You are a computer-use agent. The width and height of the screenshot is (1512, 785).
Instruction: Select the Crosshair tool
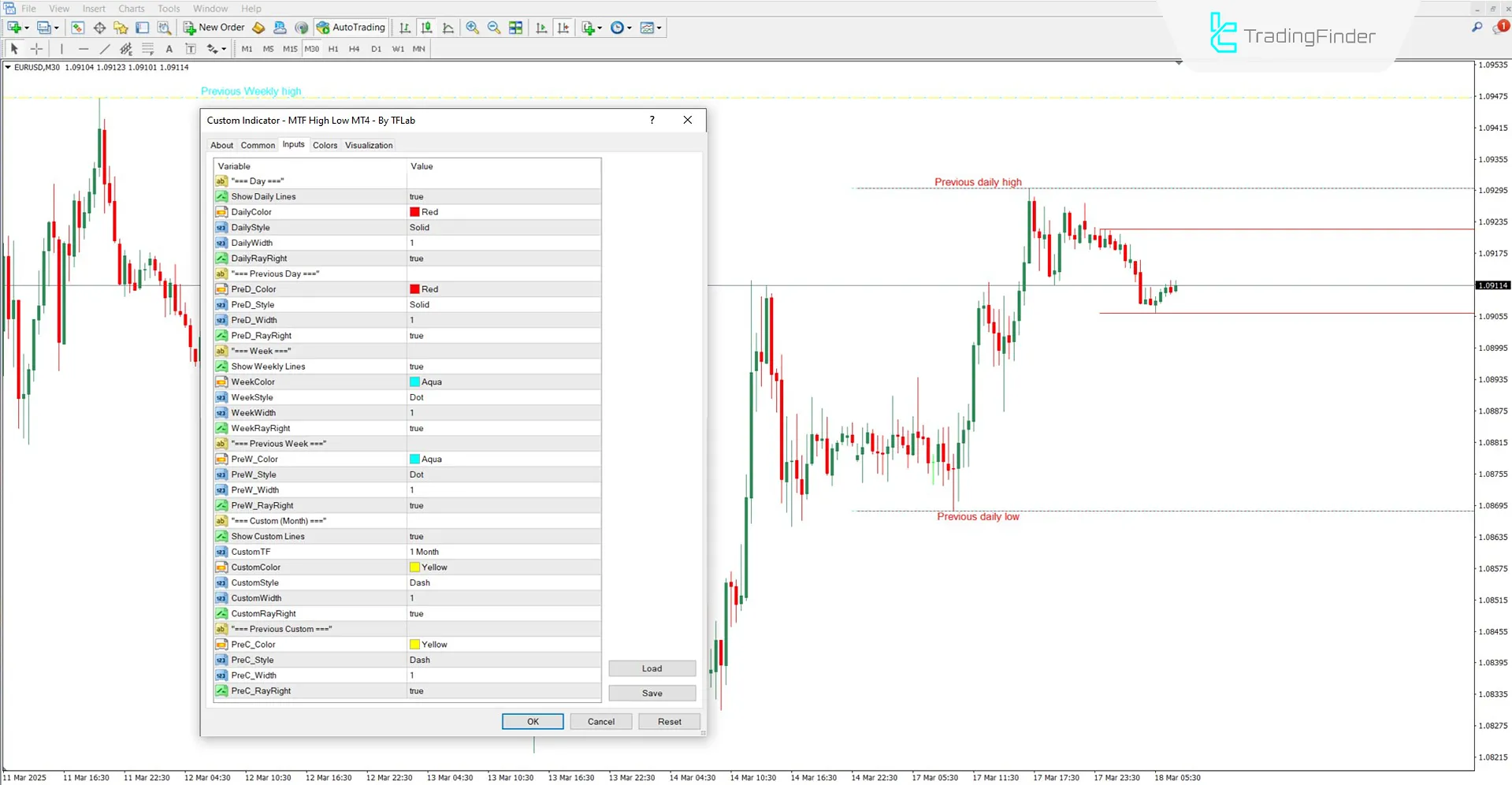pyautogui.click(x=36, y=48)
